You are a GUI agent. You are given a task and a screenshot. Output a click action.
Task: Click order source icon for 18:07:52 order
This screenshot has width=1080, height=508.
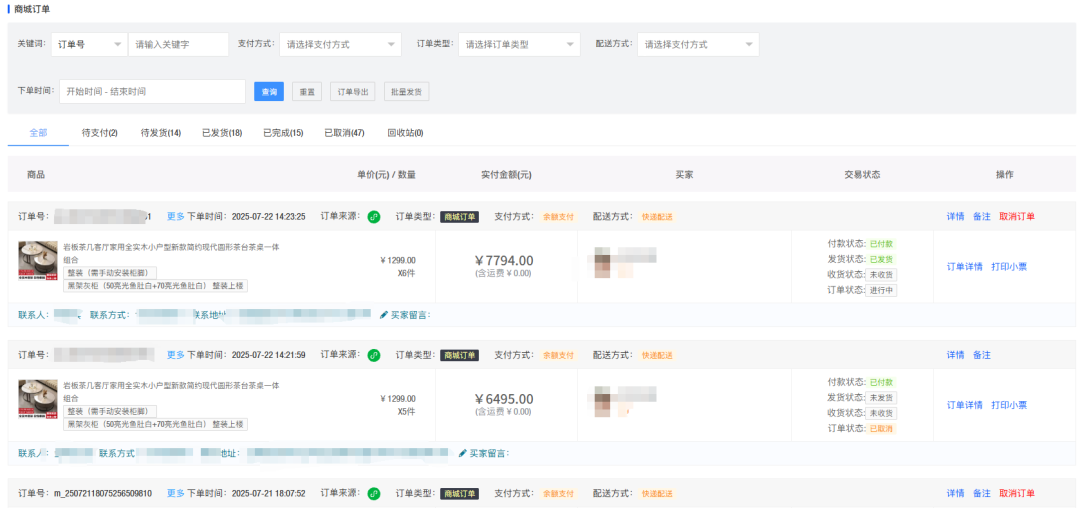(x=374, y=493)
